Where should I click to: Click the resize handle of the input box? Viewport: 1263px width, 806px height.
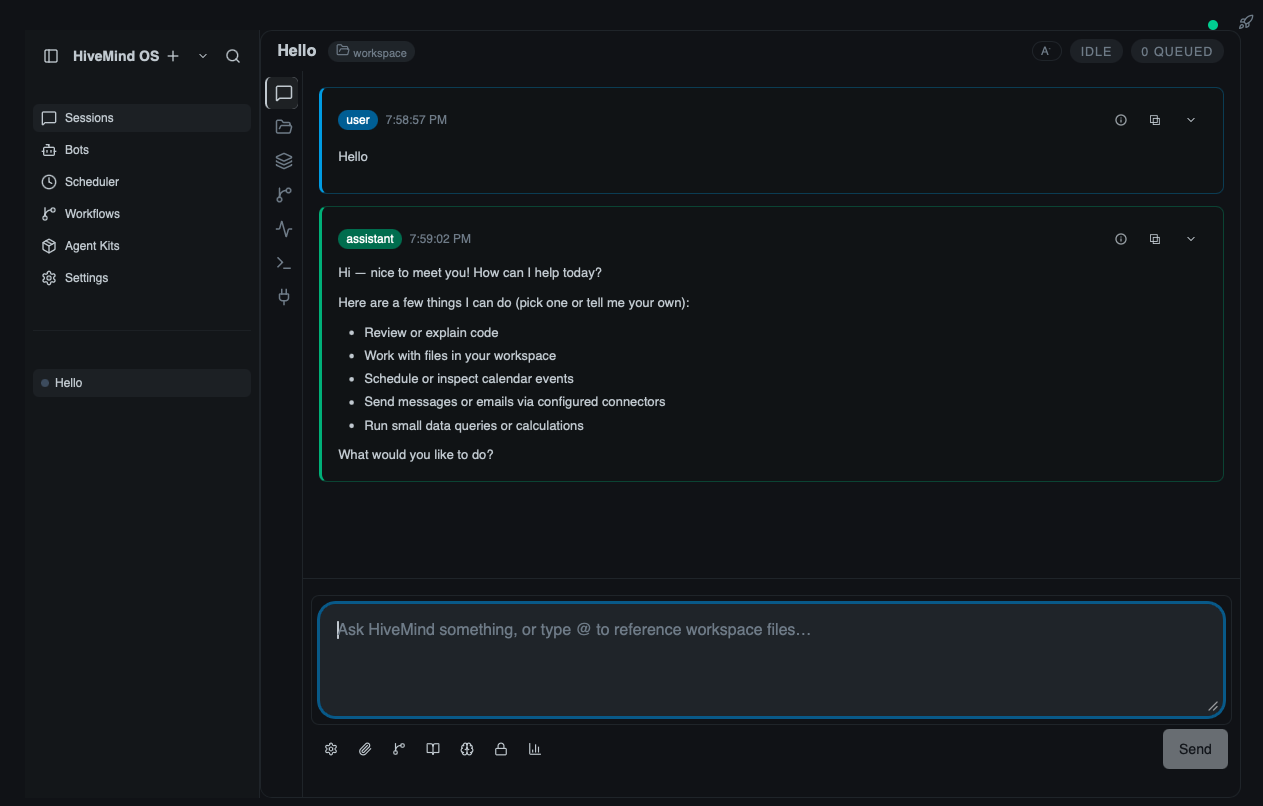(1213, 706)
